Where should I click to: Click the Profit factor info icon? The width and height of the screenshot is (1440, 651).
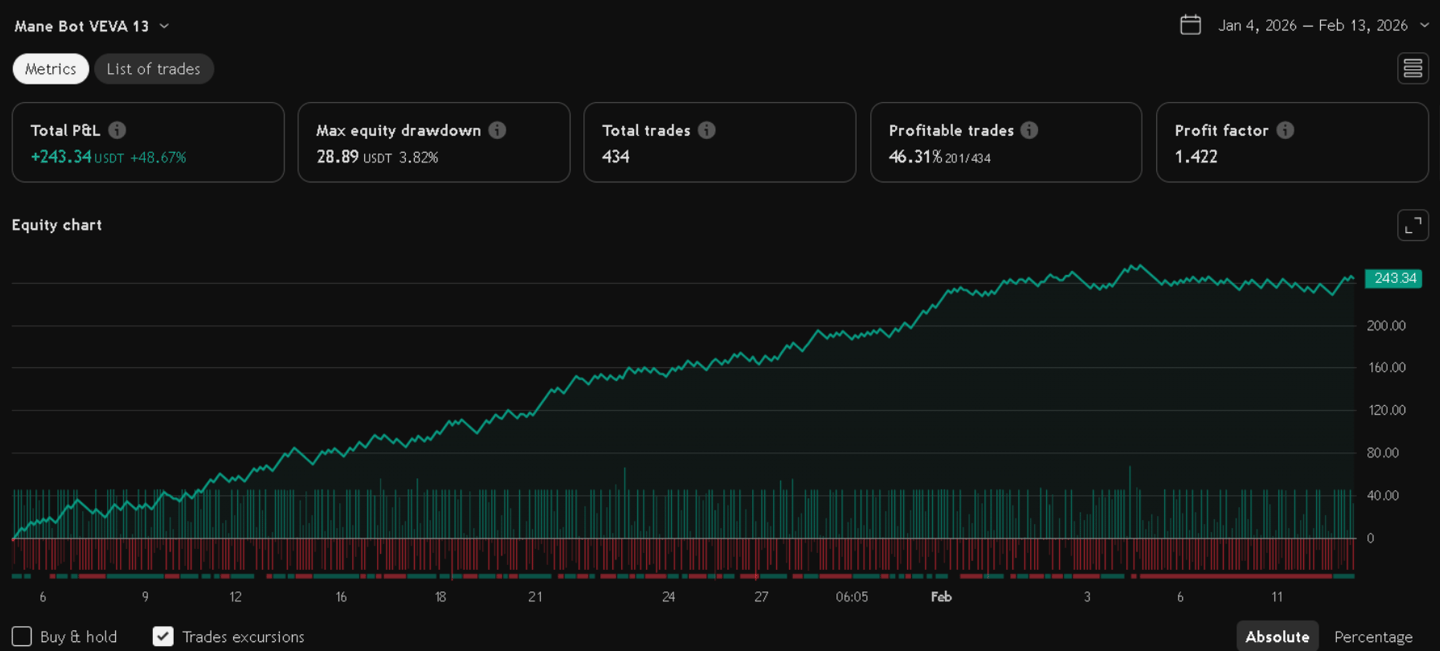(1286, 129)
